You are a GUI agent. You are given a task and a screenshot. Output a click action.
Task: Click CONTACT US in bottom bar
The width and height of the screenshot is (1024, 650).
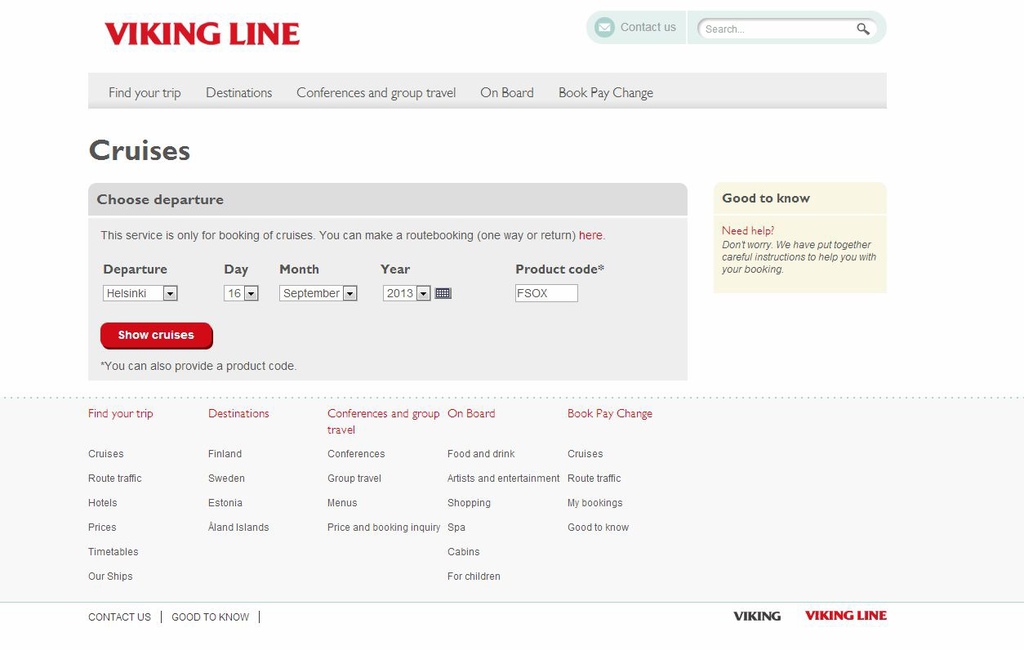click(120, 617)
